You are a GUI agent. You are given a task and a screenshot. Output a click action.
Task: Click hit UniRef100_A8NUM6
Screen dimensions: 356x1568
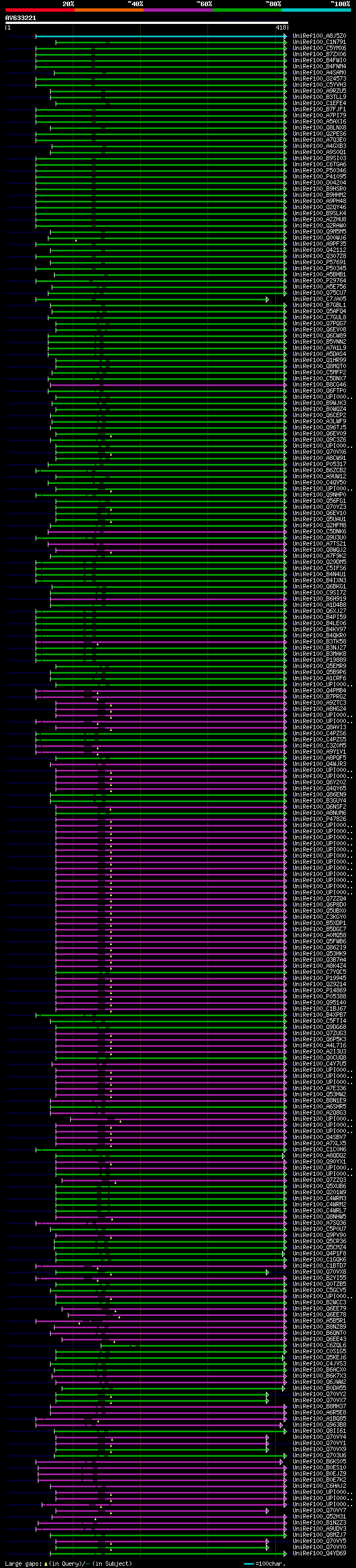[319, 813]
